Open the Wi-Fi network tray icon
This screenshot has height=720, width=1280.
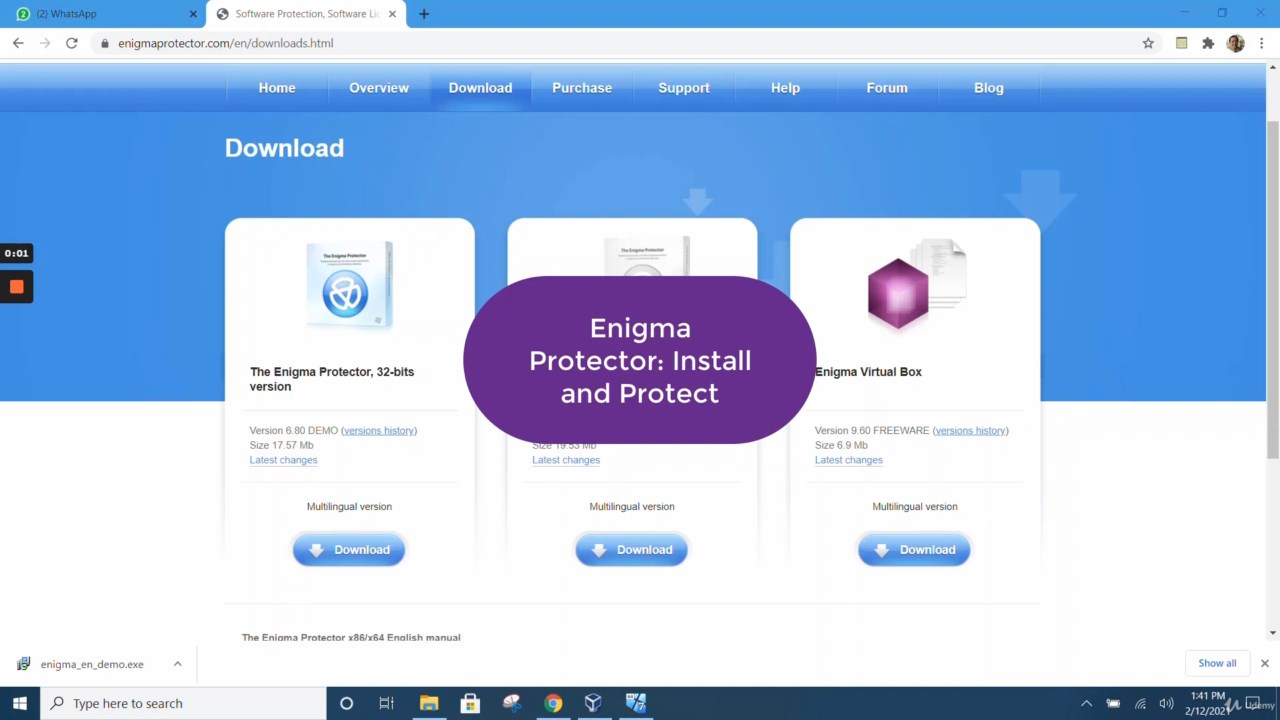tap(1140, 703)
